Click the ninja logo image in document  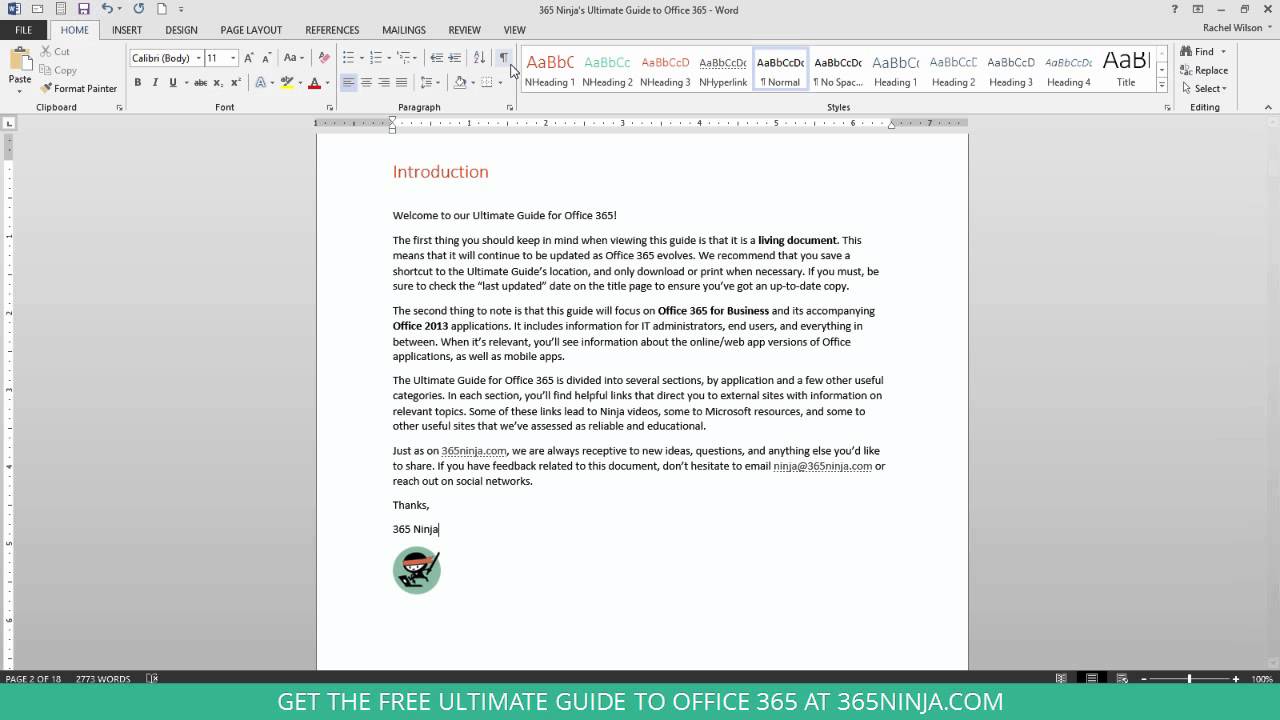point(416,570)
